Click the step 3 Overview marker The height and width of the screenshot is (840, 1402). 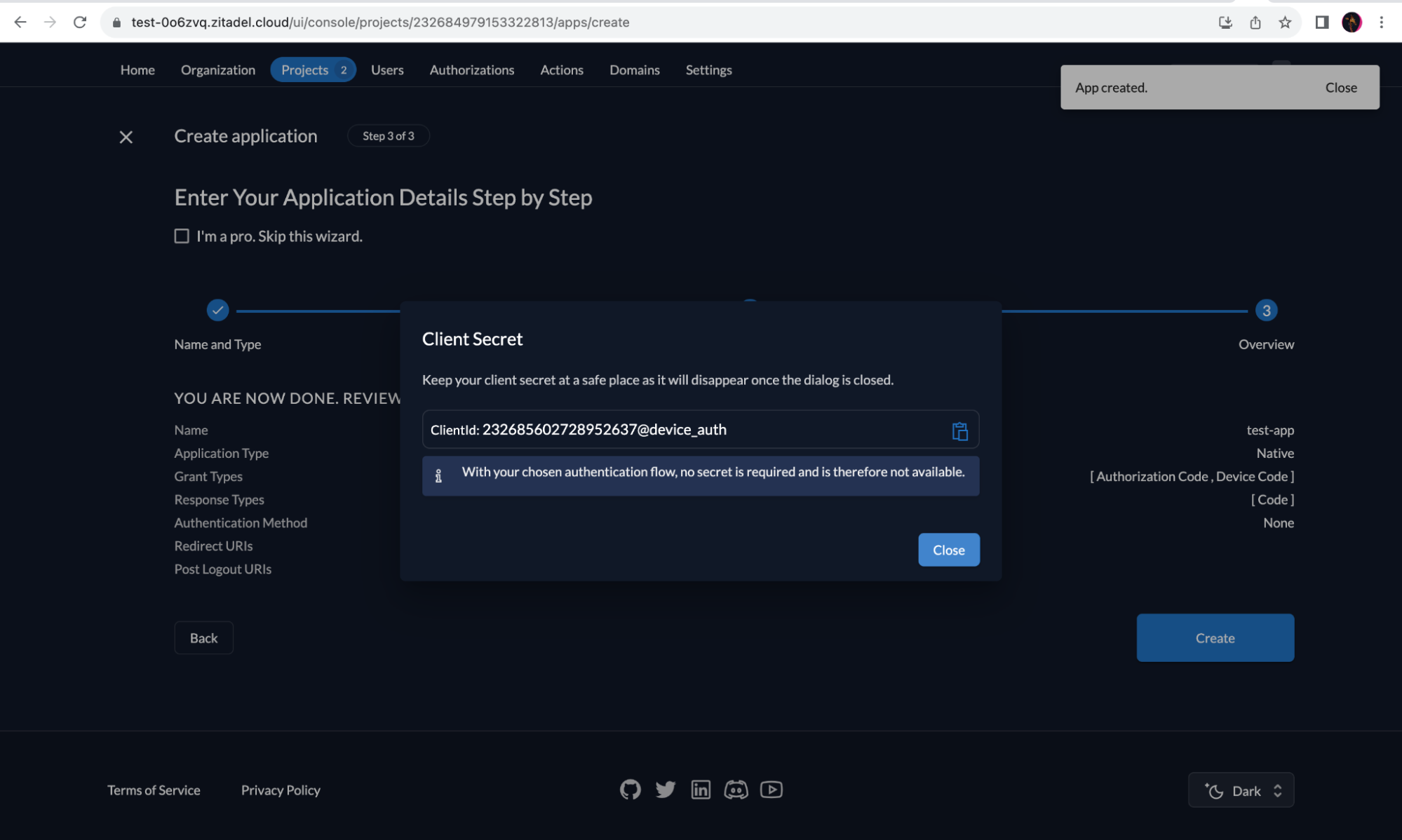click(1266, 311)
